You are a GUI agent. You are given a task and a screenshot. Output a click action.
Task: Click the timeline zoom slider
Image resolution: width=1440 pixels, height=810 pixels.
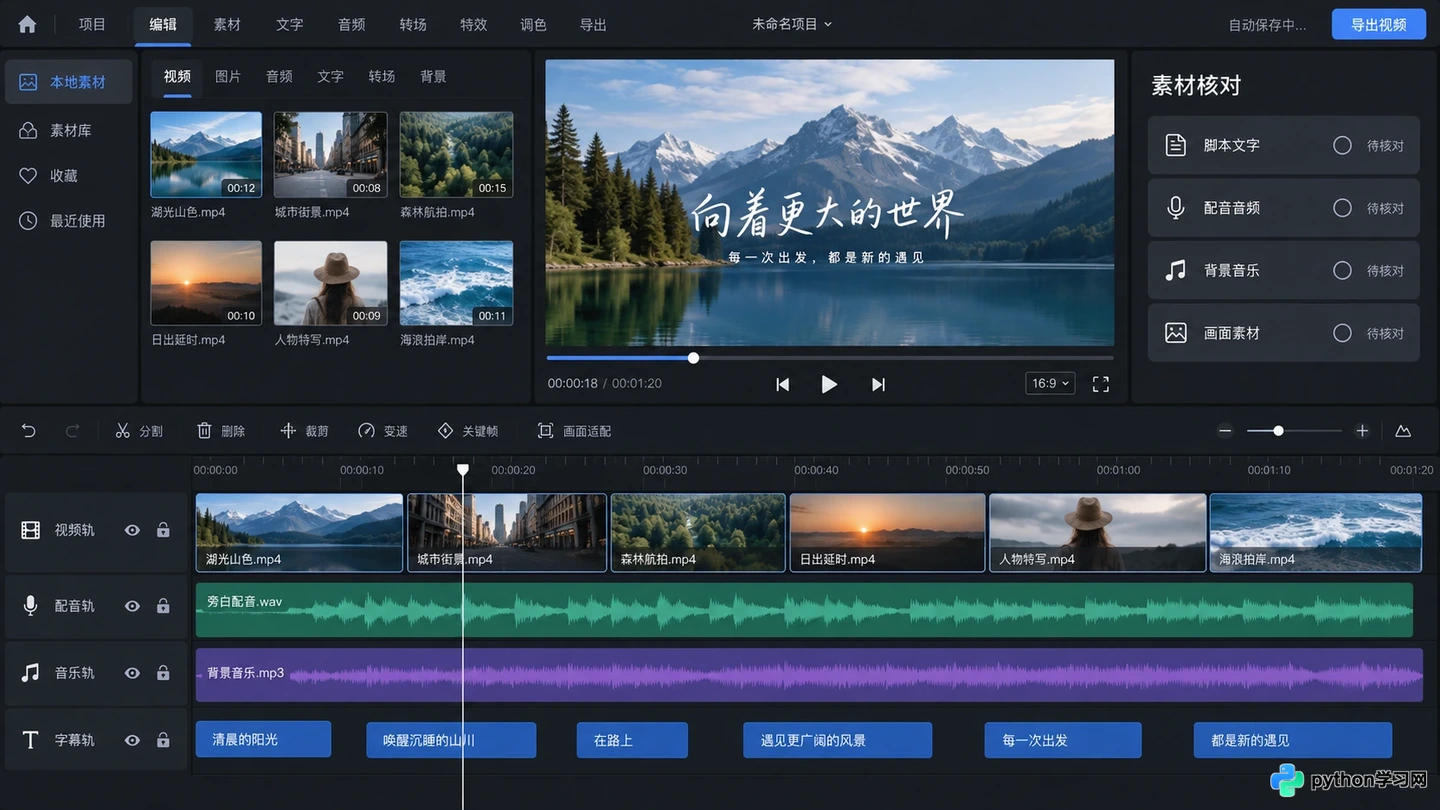pos(1293,431)
